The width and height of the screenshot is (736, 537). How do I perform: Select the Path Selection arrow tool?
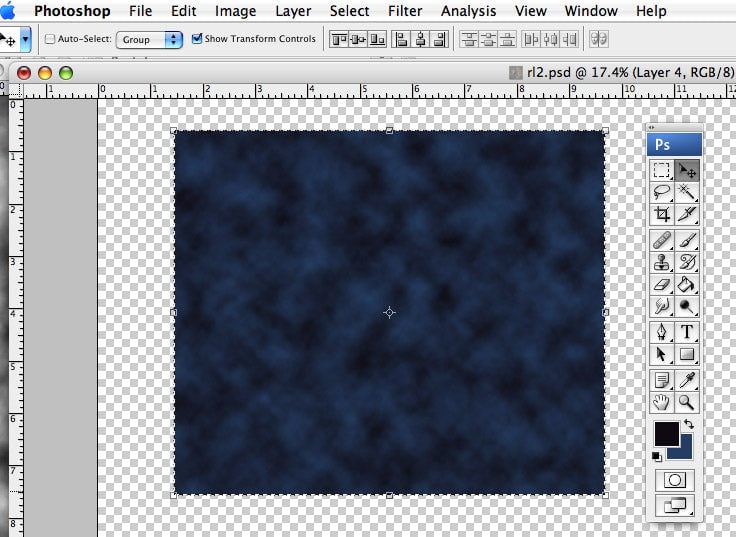pyautogui.click(x=662, y=354)
